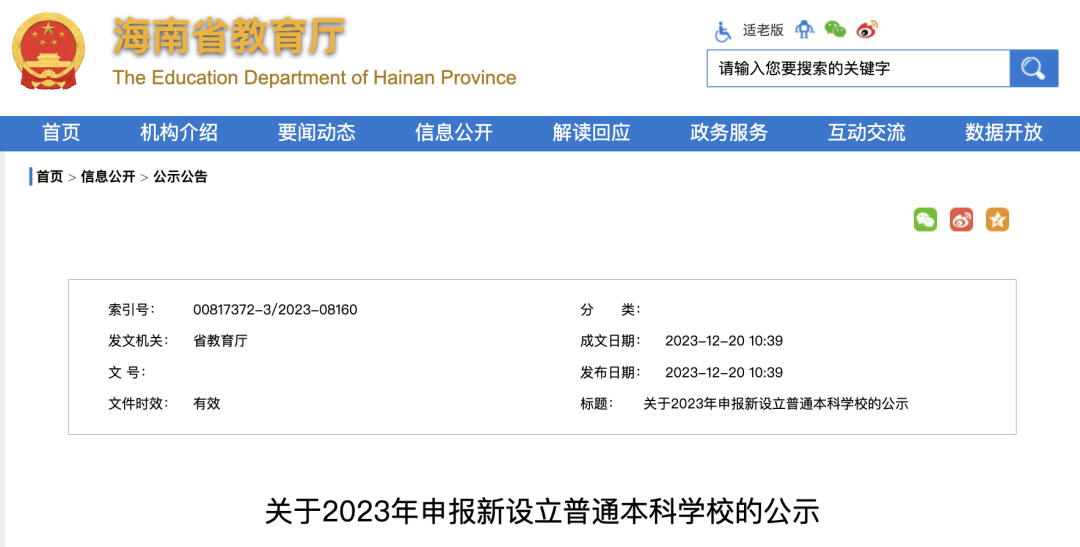Click 数据开放 in the navigation bar
Image resolution: width=1080 pixels, height=547 pixels.
pyautogui.click(x=1003, y=133)
